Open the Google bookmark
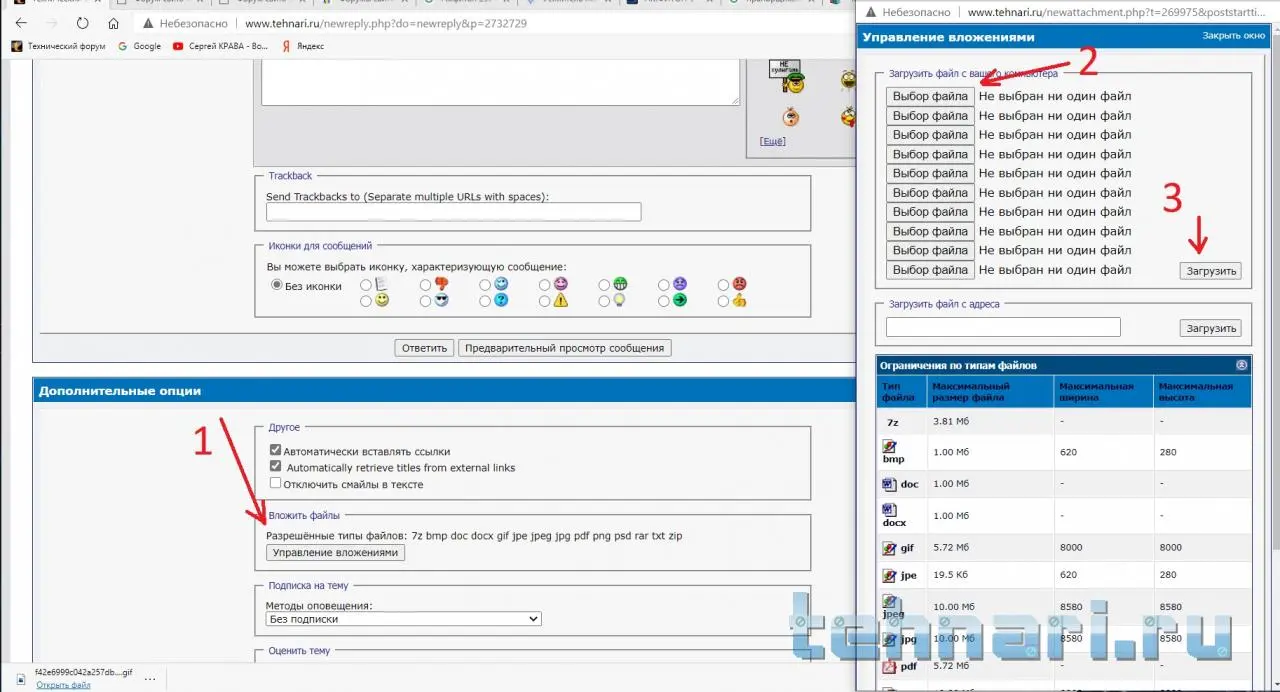This screenshot has height=692, width=1280. point(139,46)
